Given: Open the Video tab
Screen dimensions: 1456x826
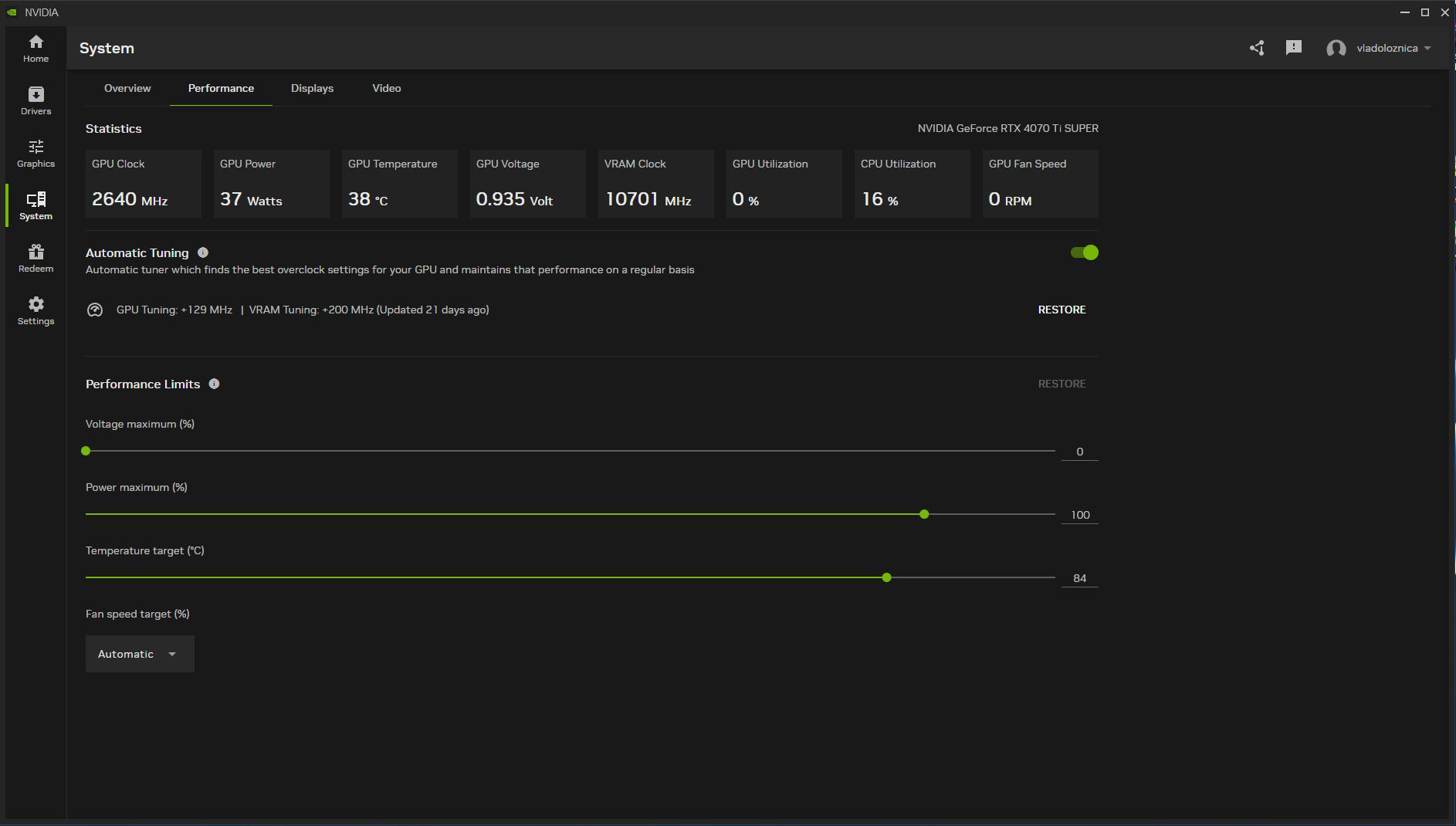Looking at the screenshot, I should point(386,88).
